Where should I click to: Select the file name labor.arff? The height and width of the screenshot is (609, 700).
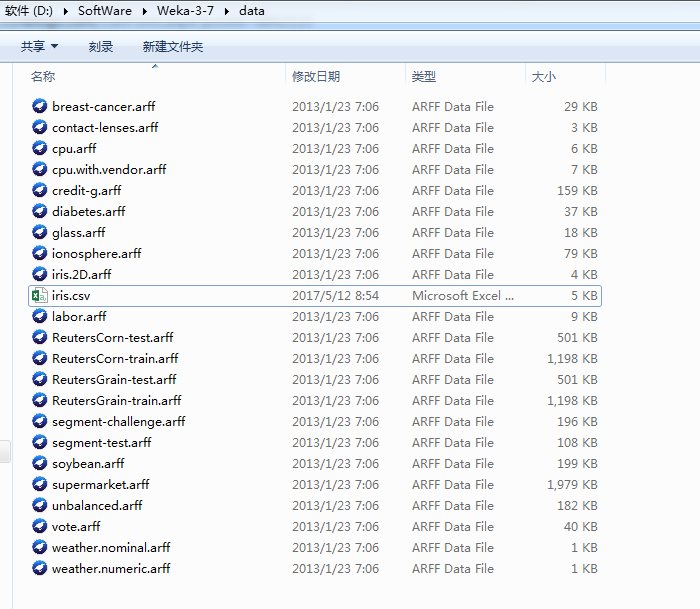(79, 317)
